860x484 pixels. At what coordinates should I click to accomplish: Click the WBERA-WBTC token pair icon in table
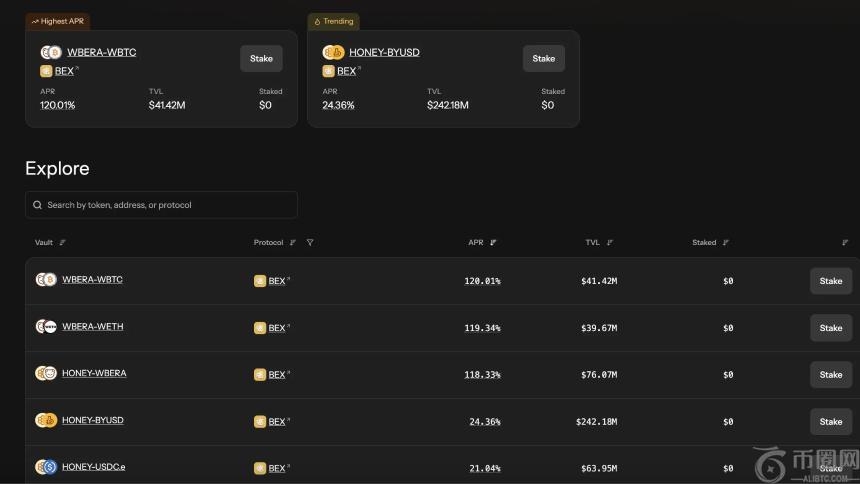coord(46,280)
